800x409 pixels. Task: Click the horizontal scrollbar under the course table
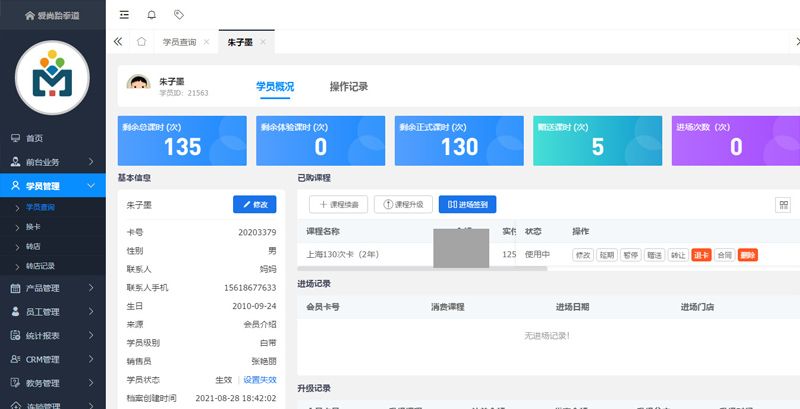[x=422, y=268]
